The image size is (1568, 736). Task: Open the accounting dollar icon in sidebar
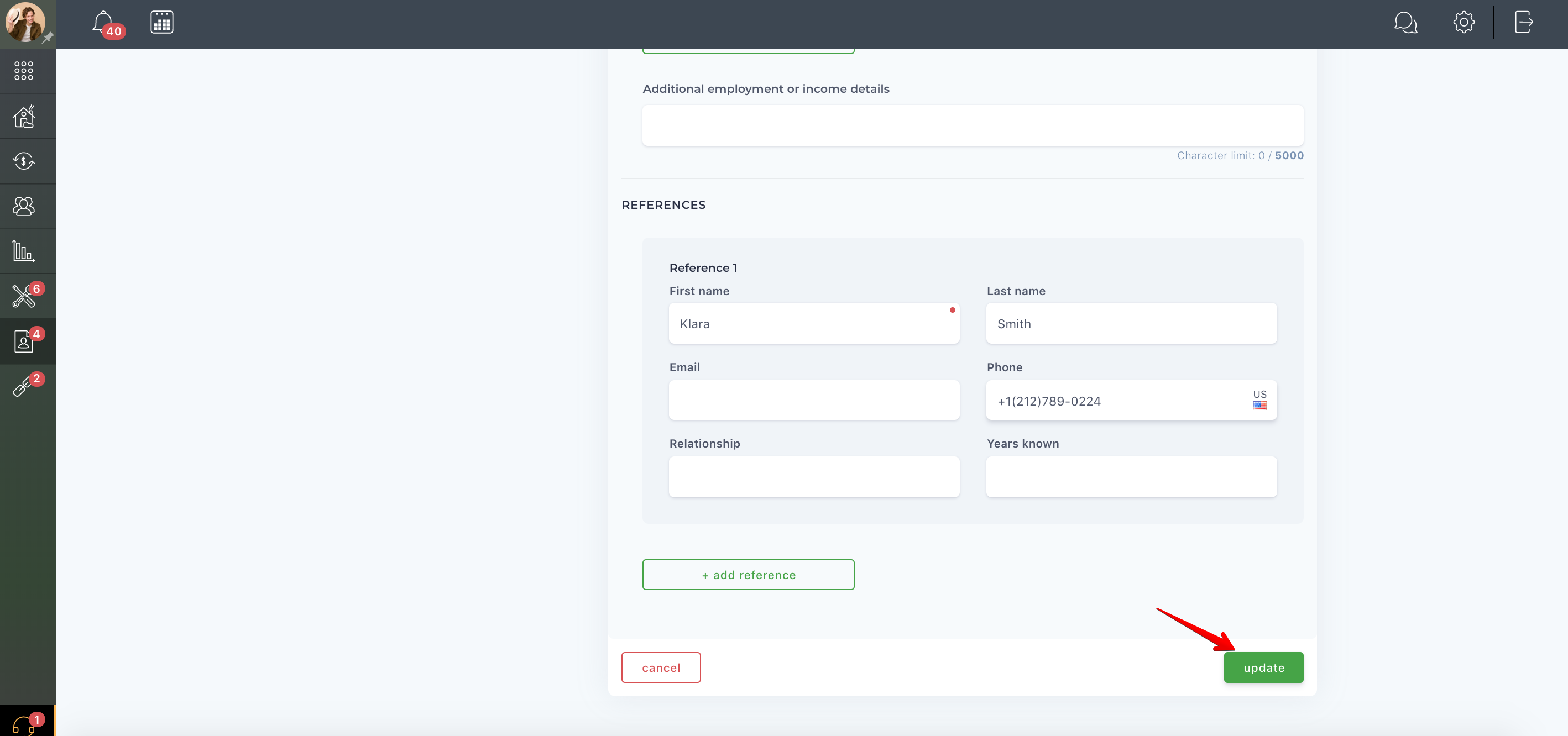[24, 161]
